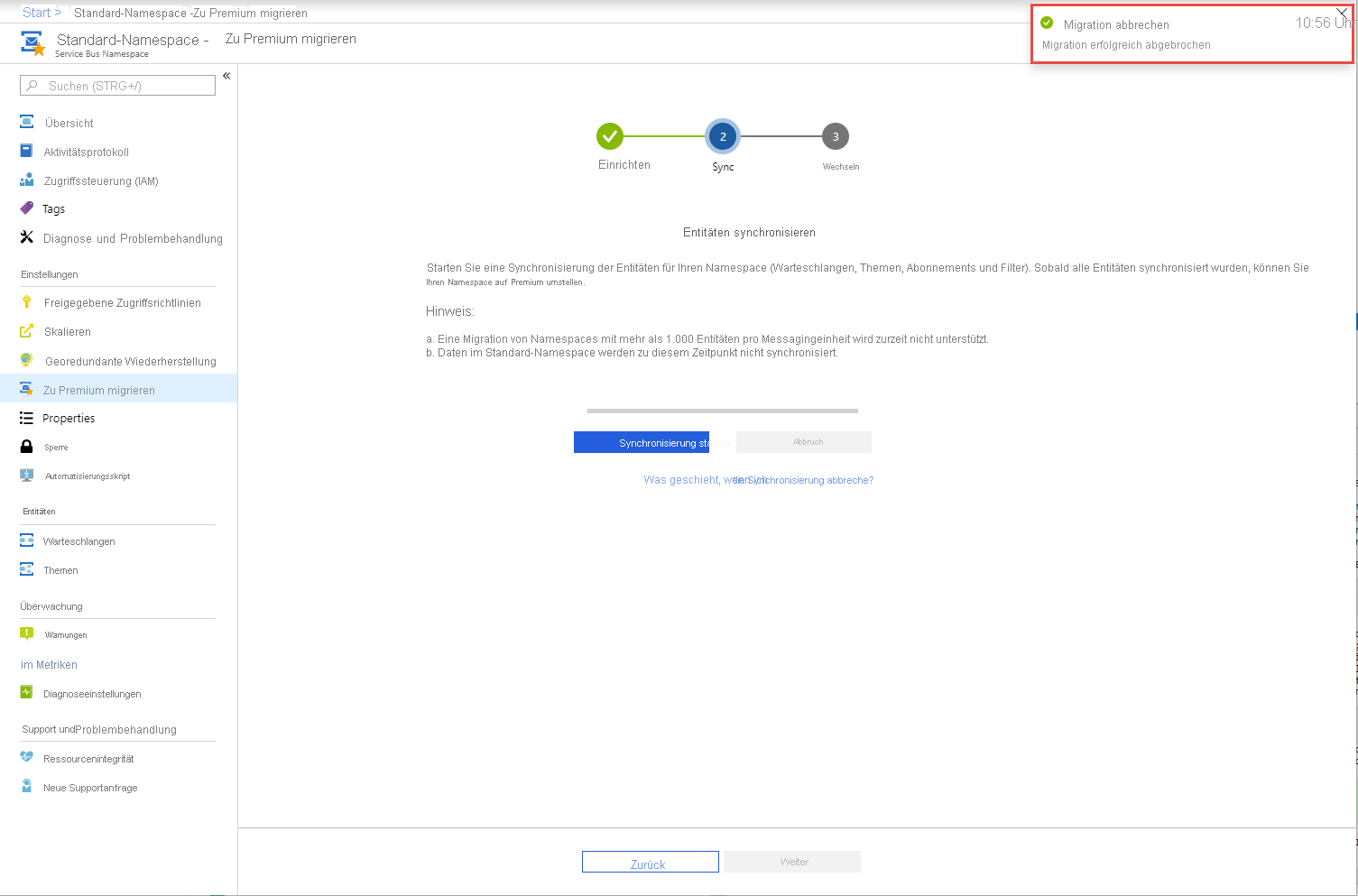Click step 1 Einrichten completed circle
1358x896 pixels.
(x=610, y=136)
